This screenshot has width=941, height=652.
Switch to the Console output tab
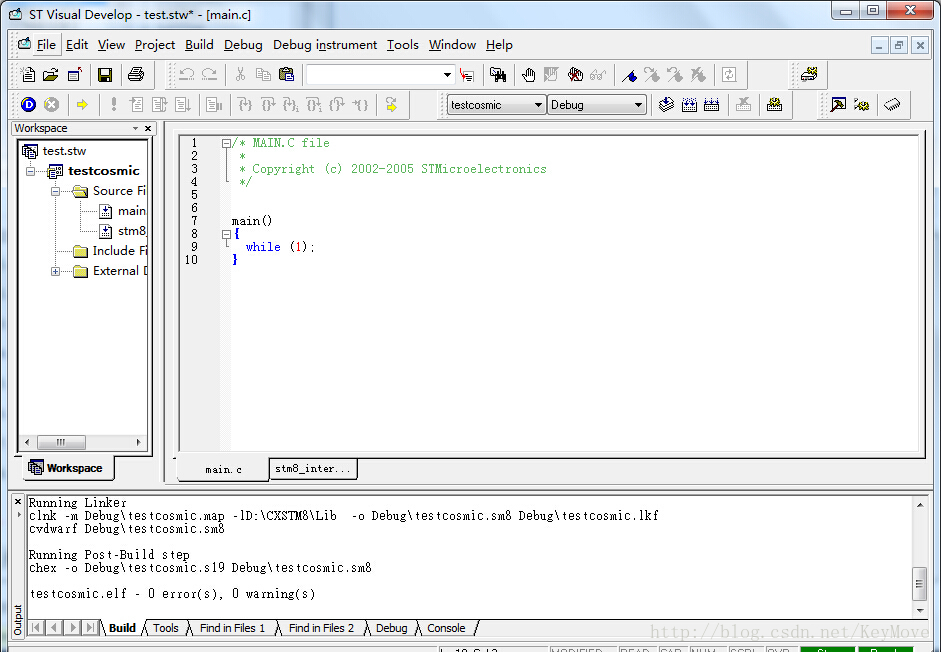446,628
